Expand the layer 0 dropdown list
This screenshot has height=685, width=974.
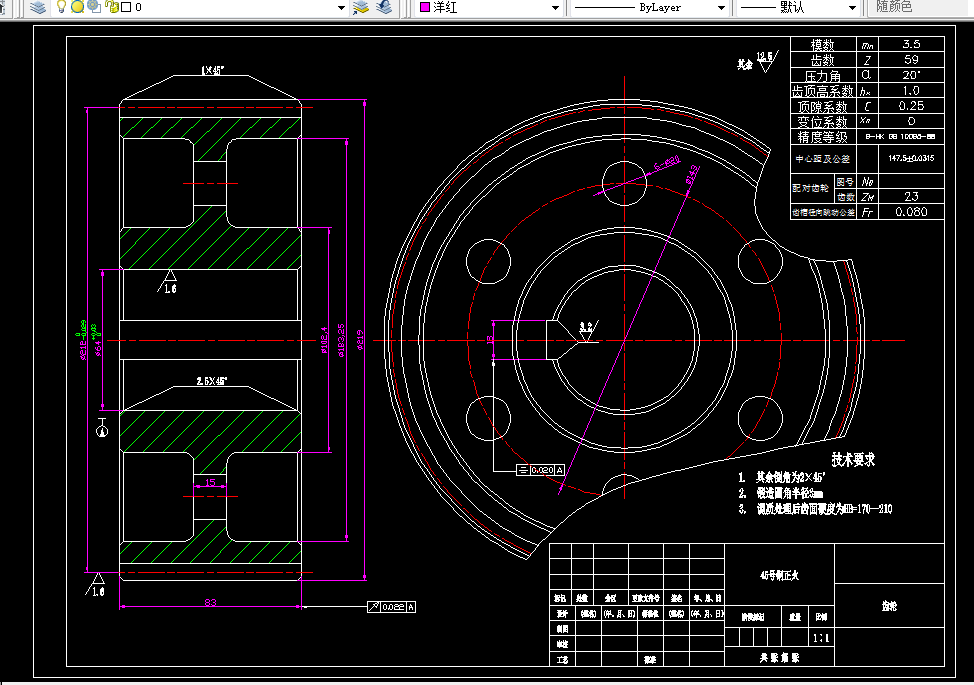pyautogui.click(x=341, y=7)
